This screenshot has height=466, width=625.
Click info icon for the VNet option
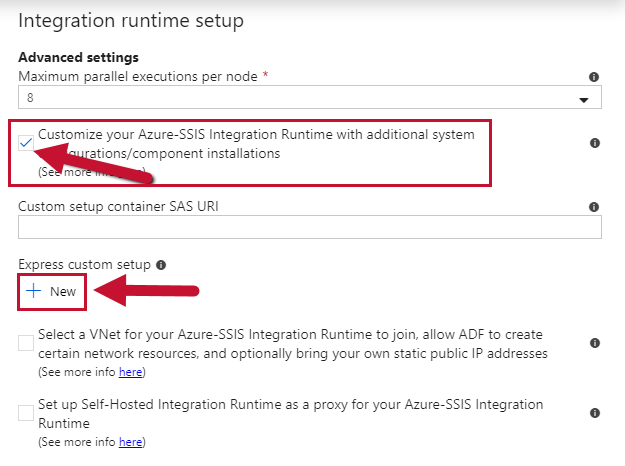tap(594, 343)
